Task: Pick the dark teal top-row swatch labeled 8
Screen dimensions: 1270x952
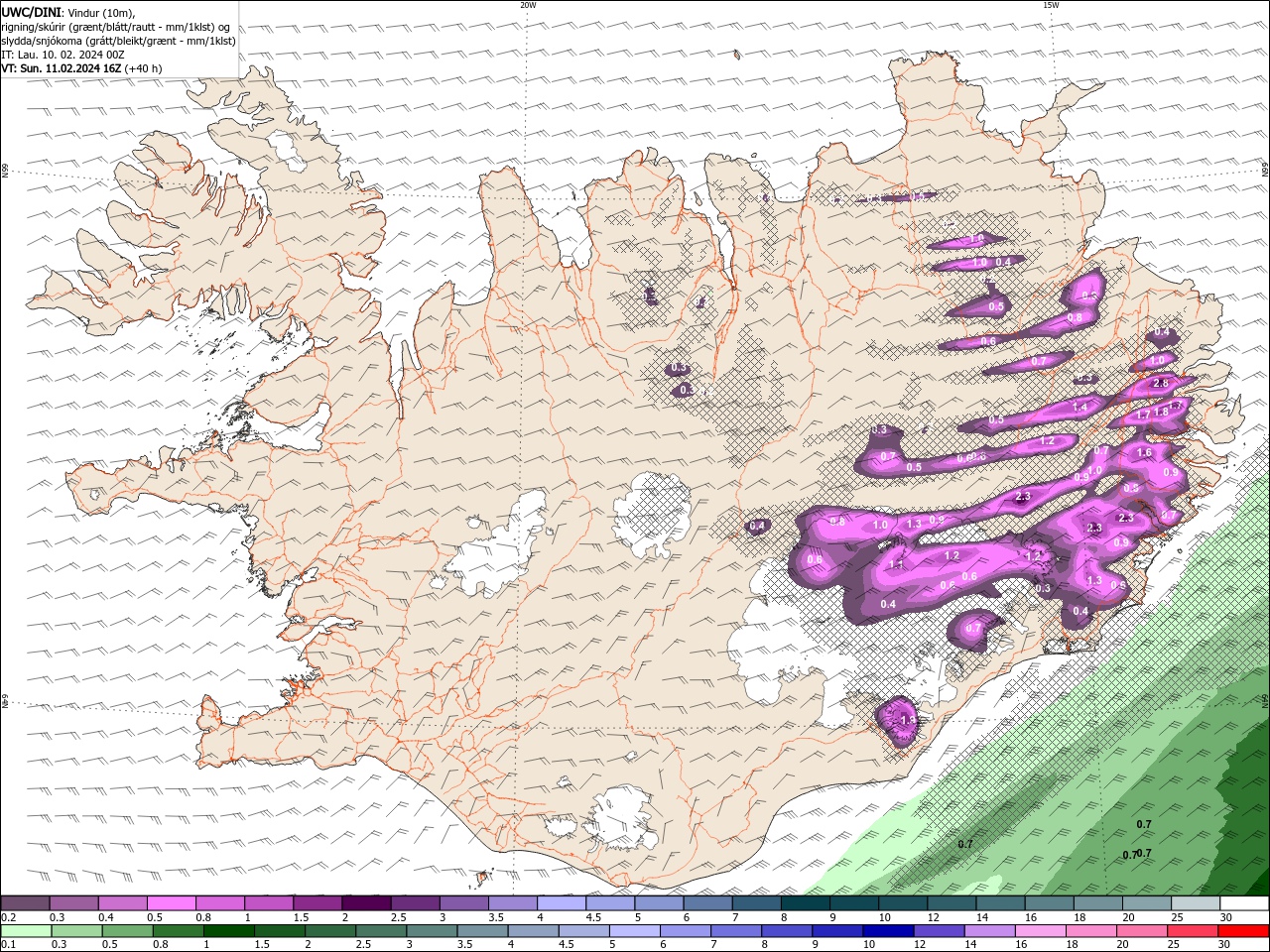Action: (806, 903)
